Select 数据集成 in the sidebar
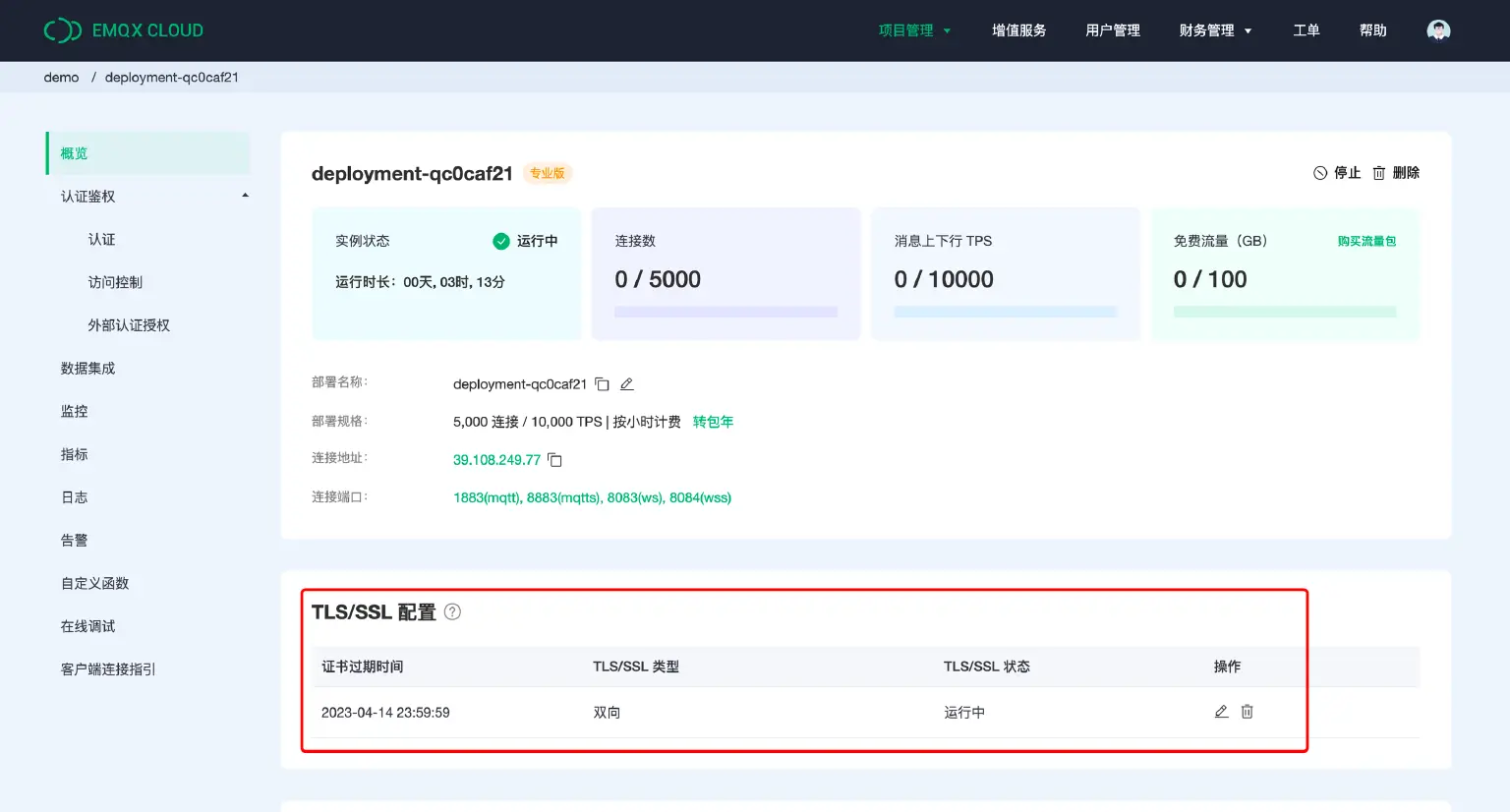This screenshot has width=1510, height=812. [x=87, y=368]
